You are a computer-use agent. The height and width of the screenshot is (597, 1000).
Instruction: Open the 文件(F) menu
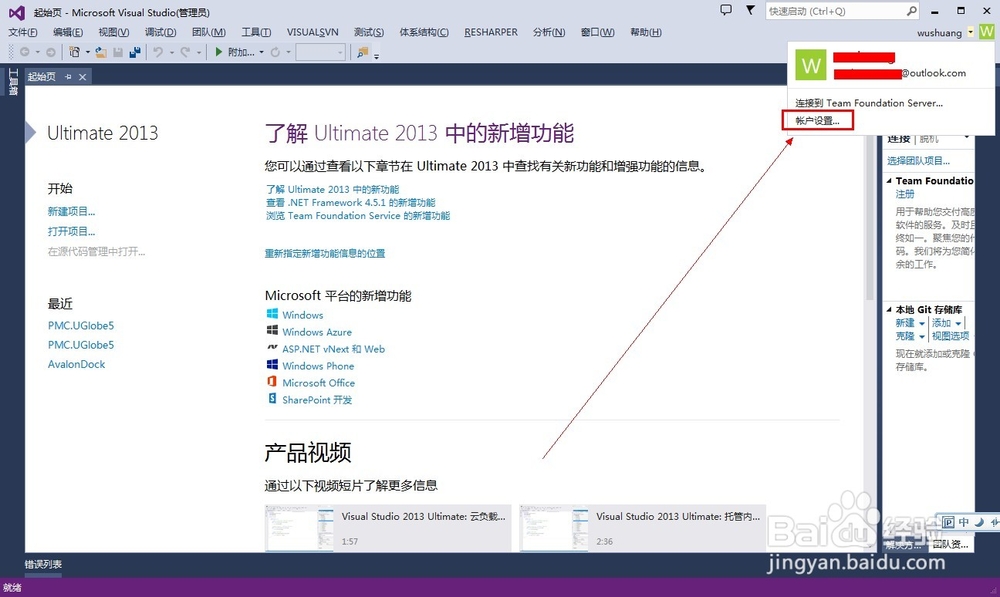pyautogui.click(x=22, y=32)
